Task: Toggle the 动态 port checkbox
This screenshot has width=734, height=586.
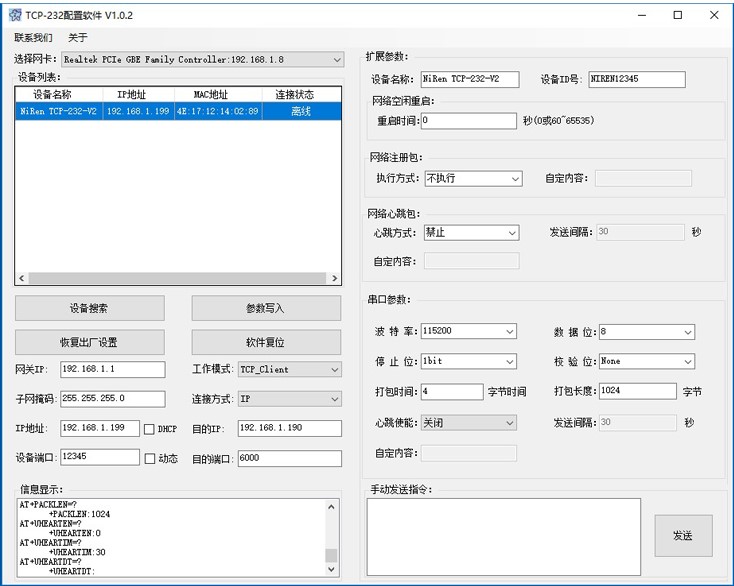Action: coord(150,459)
